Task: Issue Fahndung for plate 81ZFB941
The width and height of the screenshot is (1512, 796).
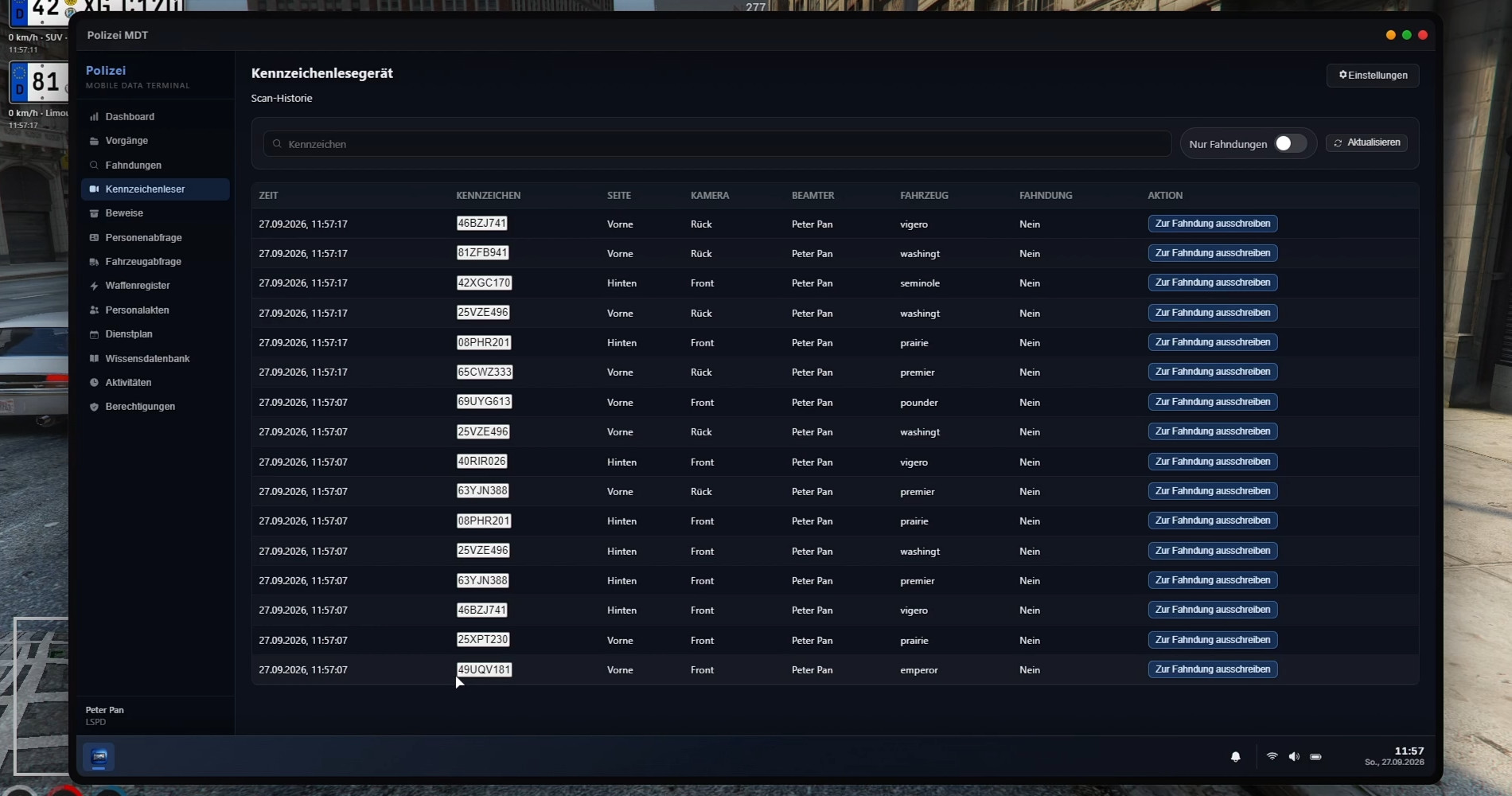Action: coord(1213,253)
